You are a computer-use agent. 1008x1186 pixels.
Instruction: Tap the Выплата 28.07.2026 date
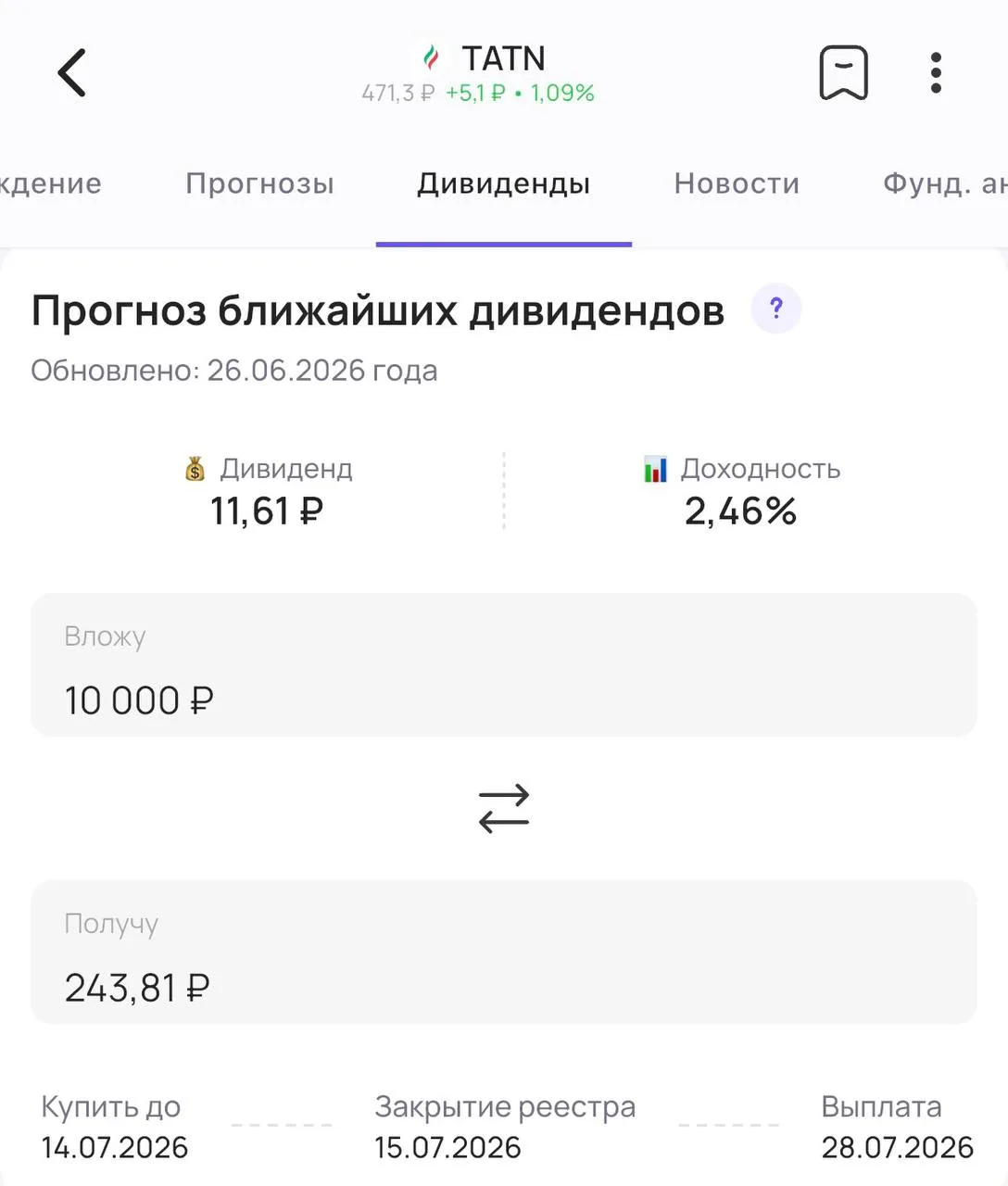click(x=897, y=1147)
